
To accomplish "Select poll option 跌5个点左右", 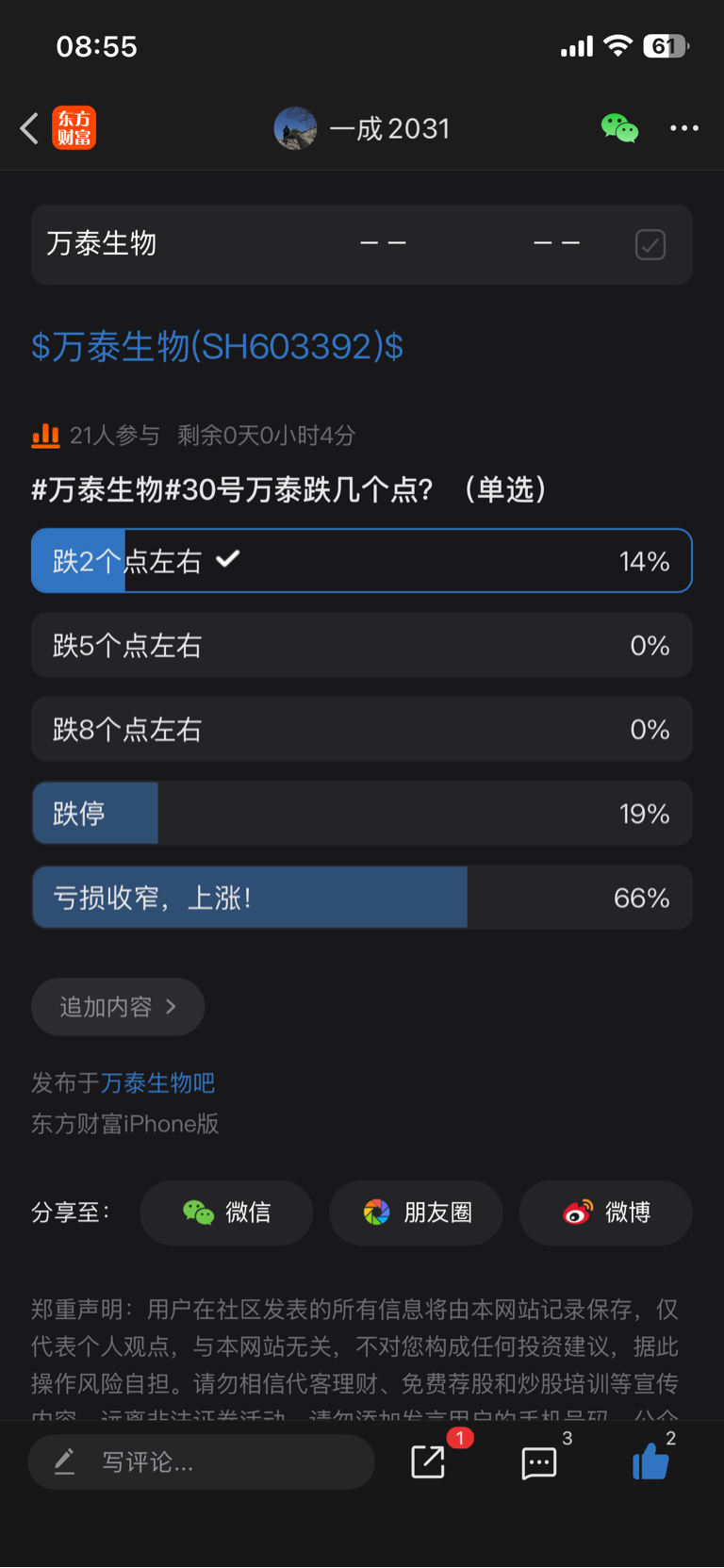I will point(362,646).
